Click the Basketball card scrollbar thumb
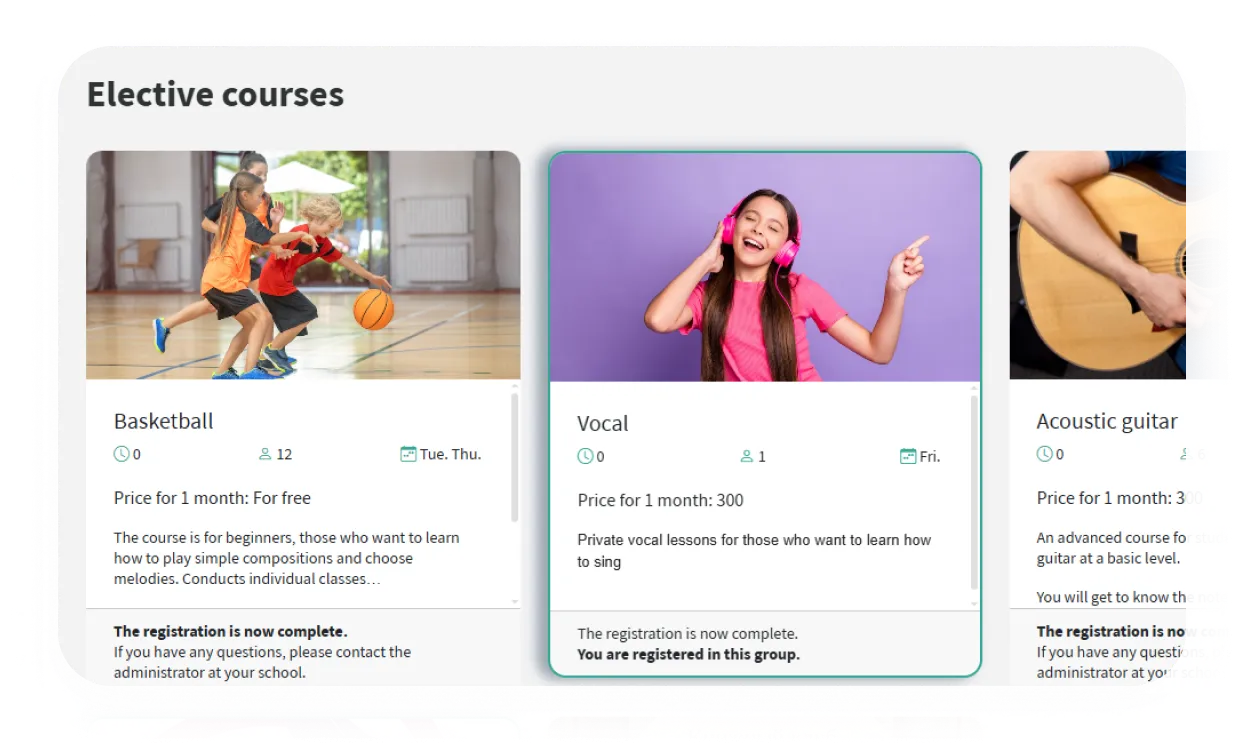Image resolution: width=1242 pixels, height=753 pixels. (x=515, y=457)
